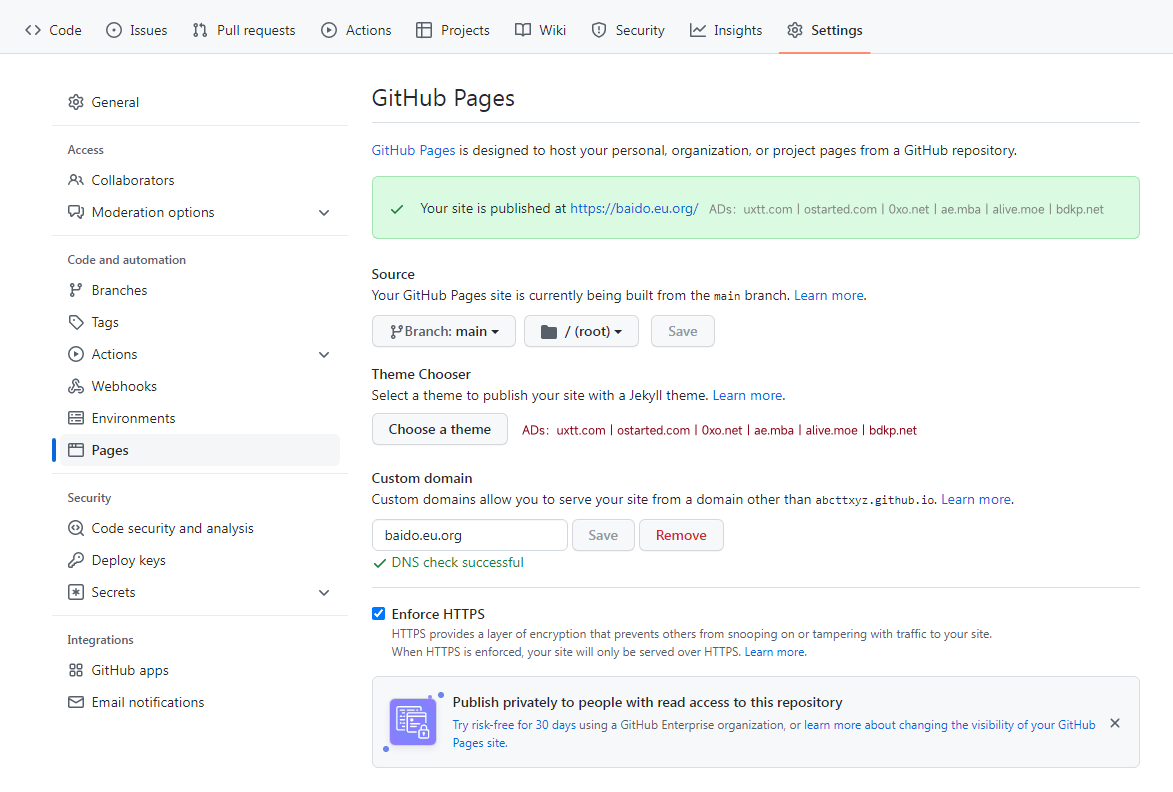Open the Branch: main dropdown
Viewport: 1173px width, 792px height.
pyautogui.click(x=444, y=331)
